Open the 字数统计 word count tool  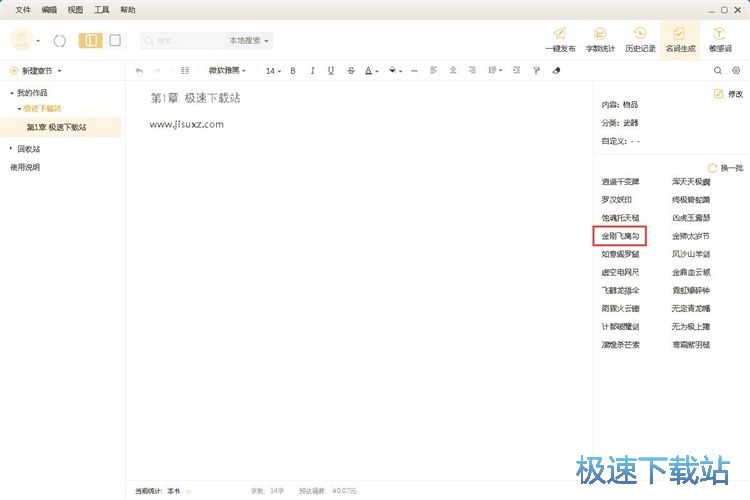(x=600, y=40)
